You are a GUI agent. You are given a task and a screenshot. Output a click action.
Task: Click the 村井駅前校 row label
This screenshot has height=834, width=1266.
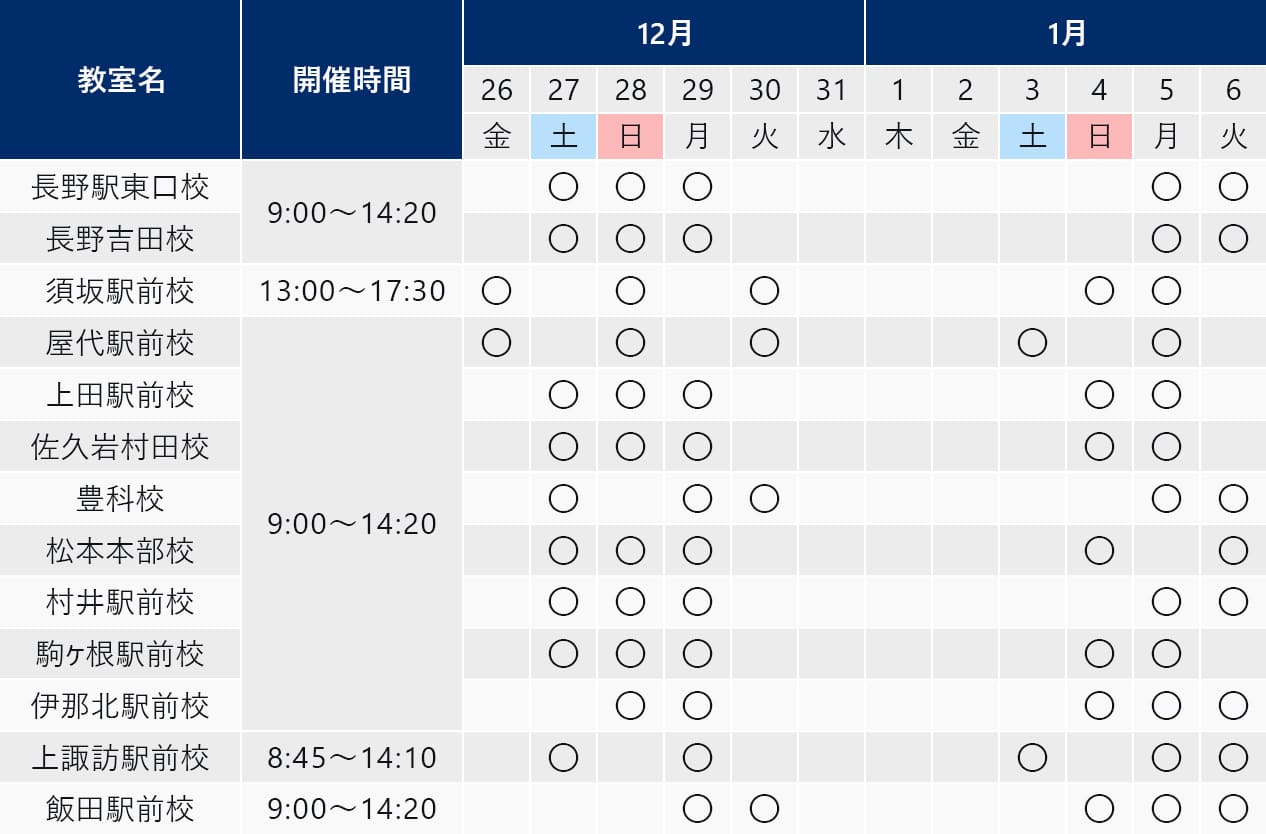coord(121,602)
